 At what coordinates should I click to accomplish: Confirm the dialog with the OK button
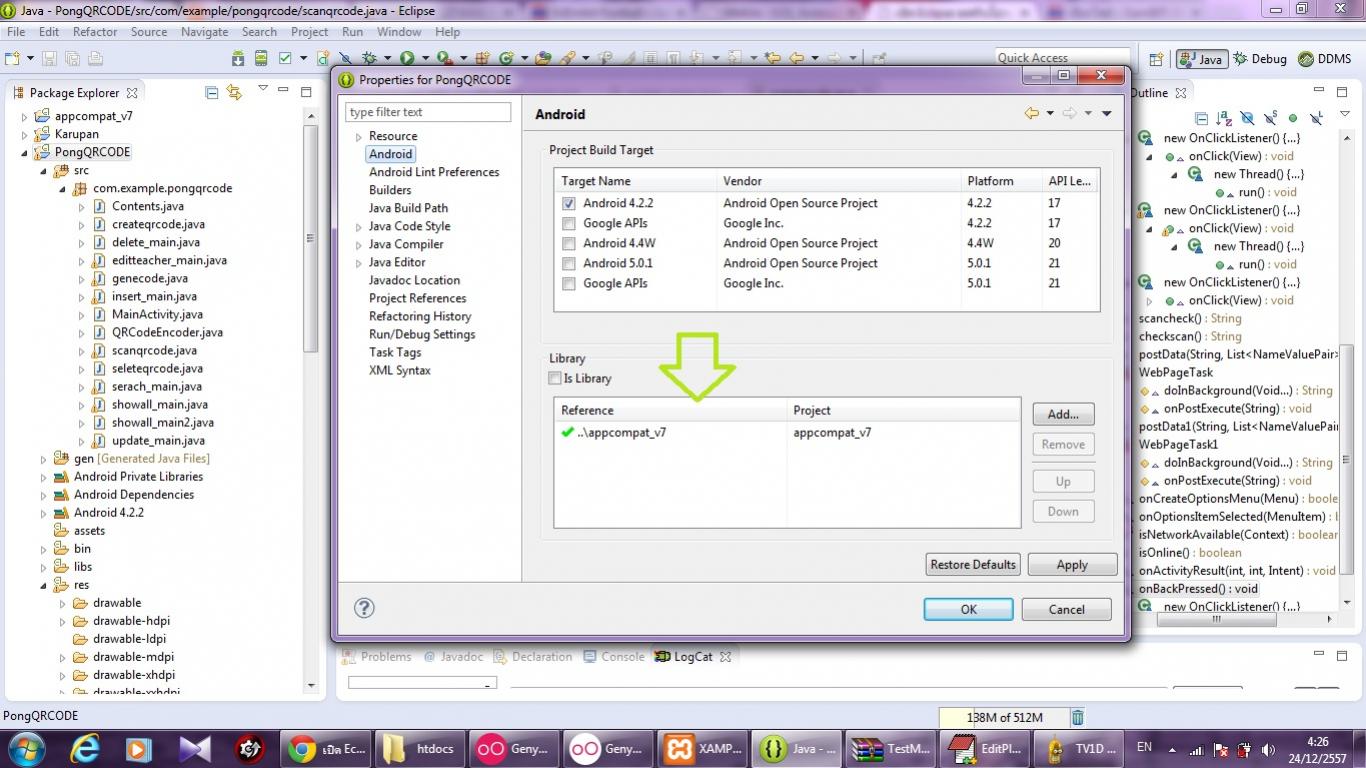tap(968, 609)
